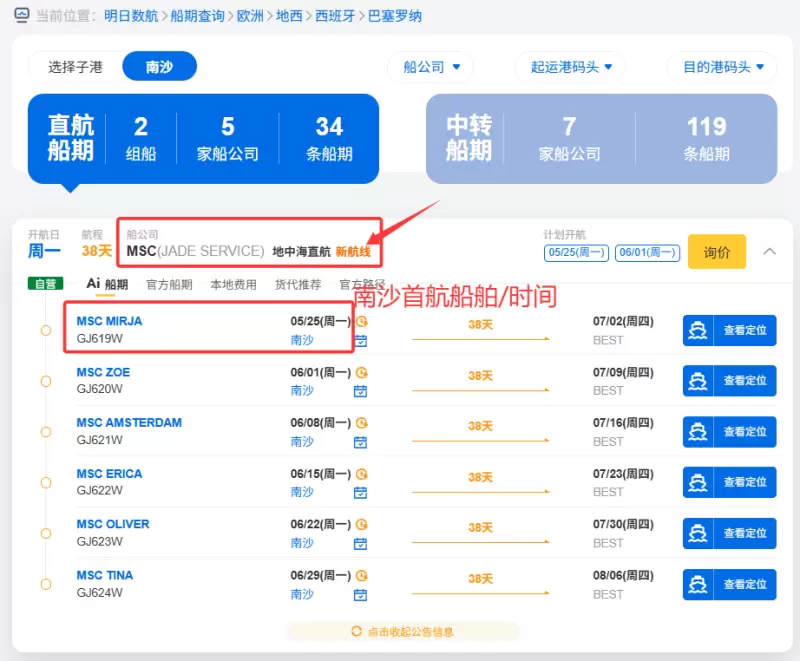
Task: Click 查看定位 for MSC ZOE
Action: click(x=745, y=381)
